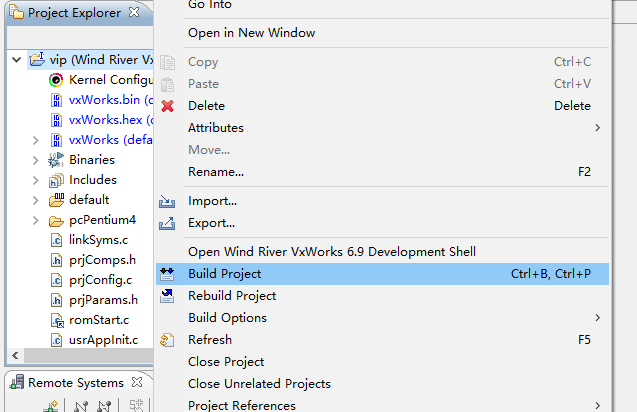Select the linkSyms.c file name
This screenshot has width=637, height=412.
(98, 240)
